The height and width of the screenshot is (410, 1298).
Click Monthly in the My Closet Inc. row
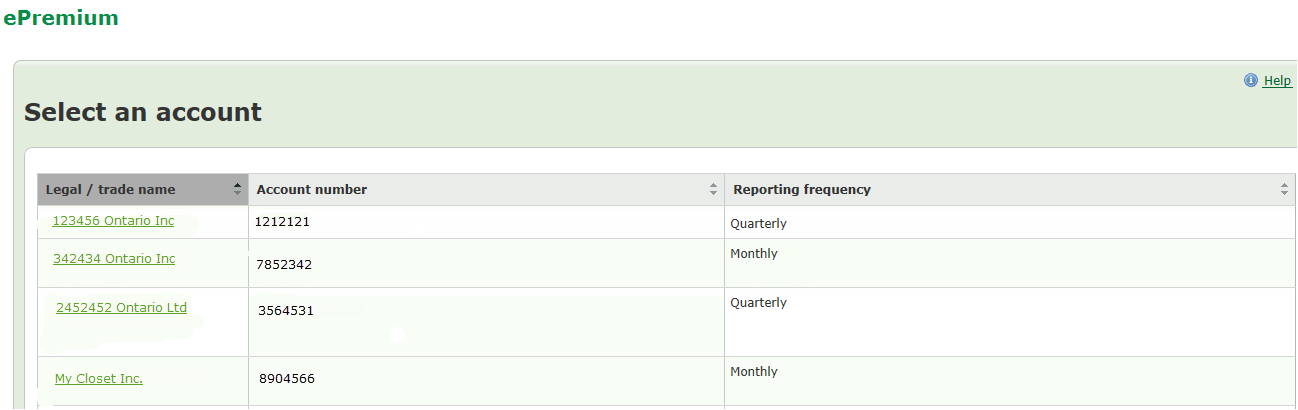tap(754, 372)
